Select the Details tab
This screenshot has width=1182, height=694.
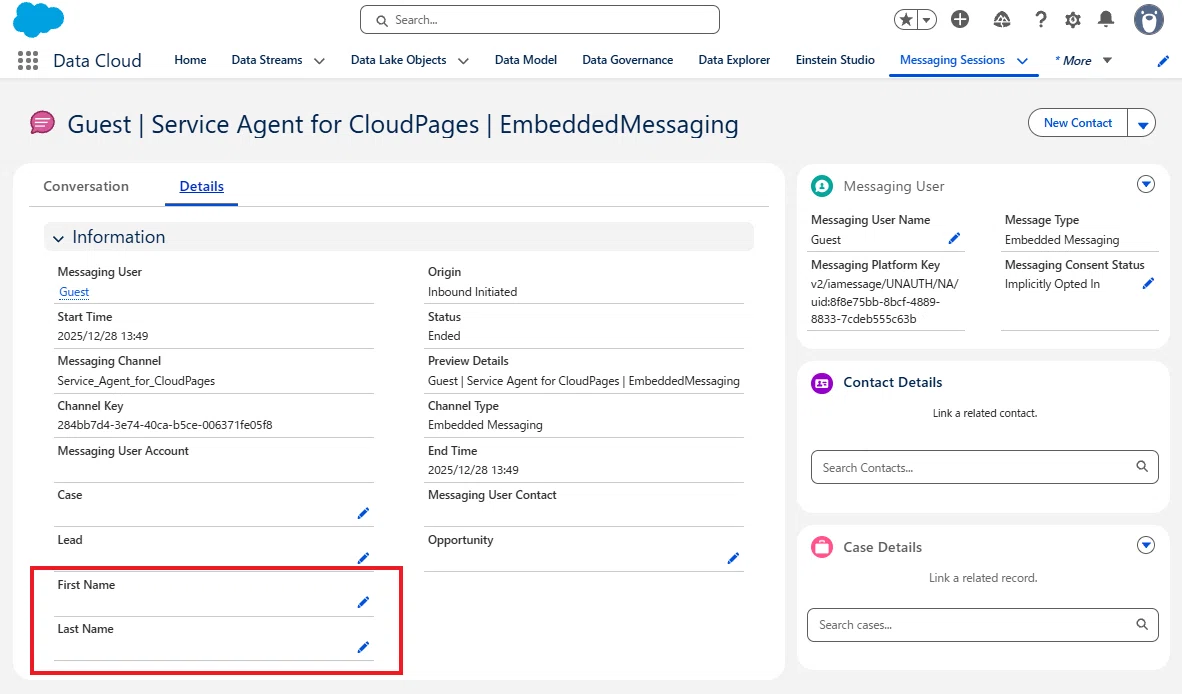tap(201, 186)
